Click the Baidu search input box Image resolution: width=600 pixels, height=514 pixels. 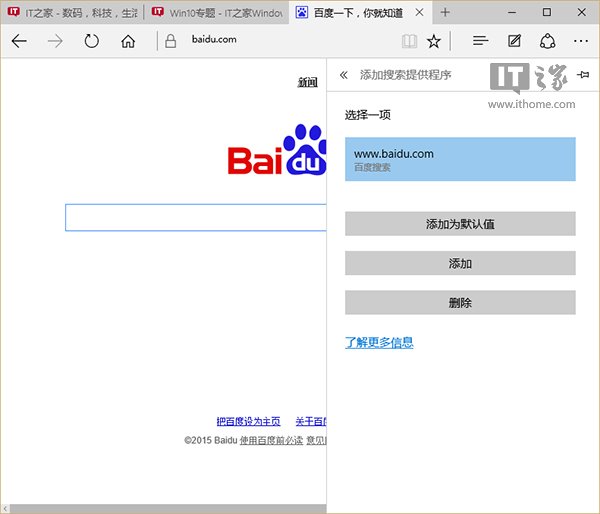[196, 217]
